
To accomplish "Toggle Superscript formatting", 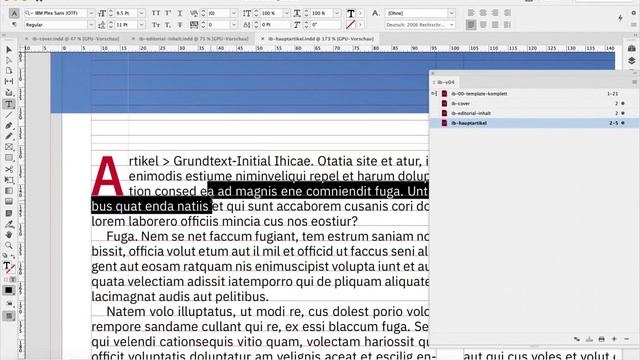I will (168, 13).
